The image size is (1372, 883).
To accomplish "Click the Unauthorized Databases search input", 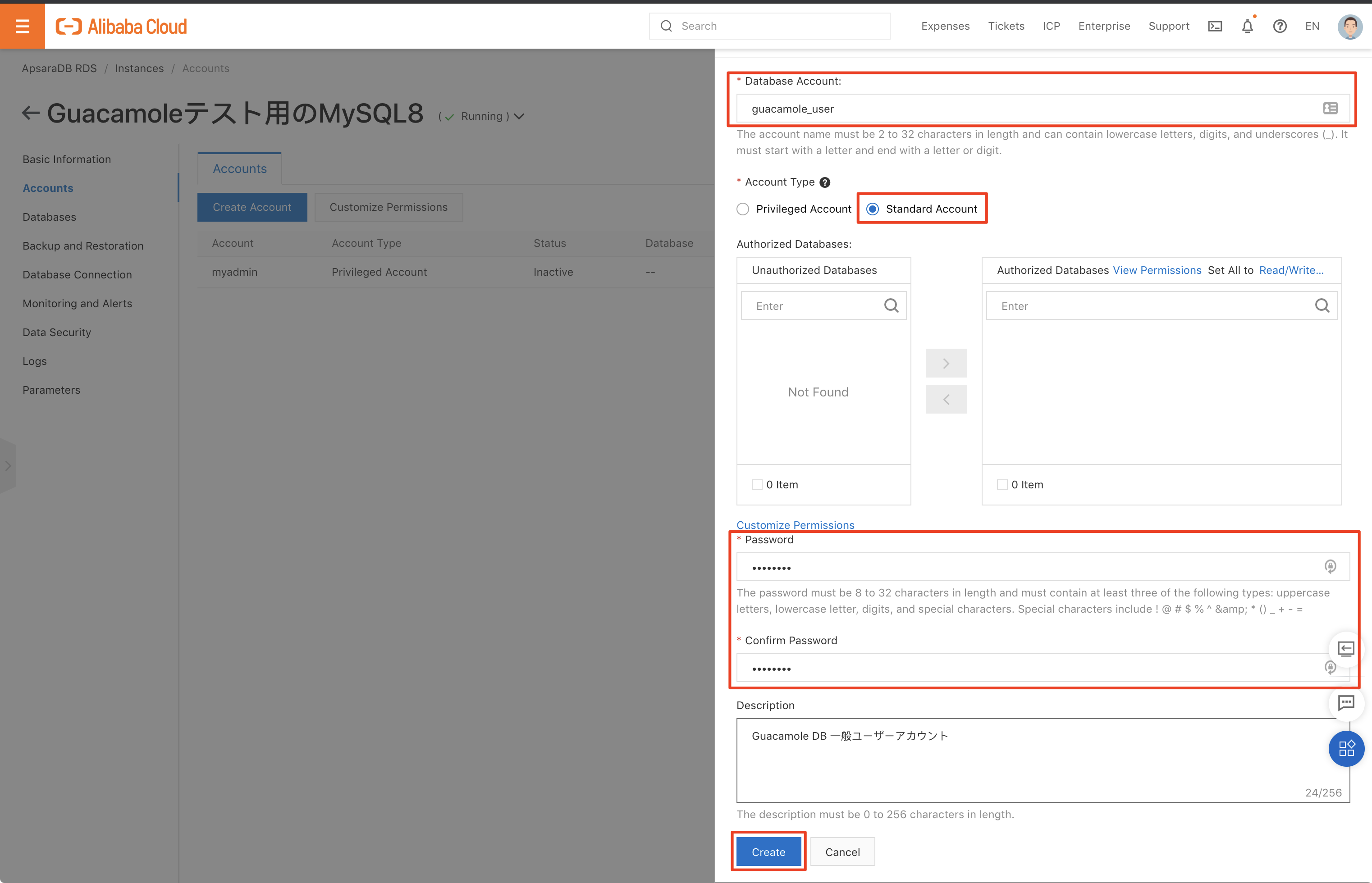I will (823, 305).
